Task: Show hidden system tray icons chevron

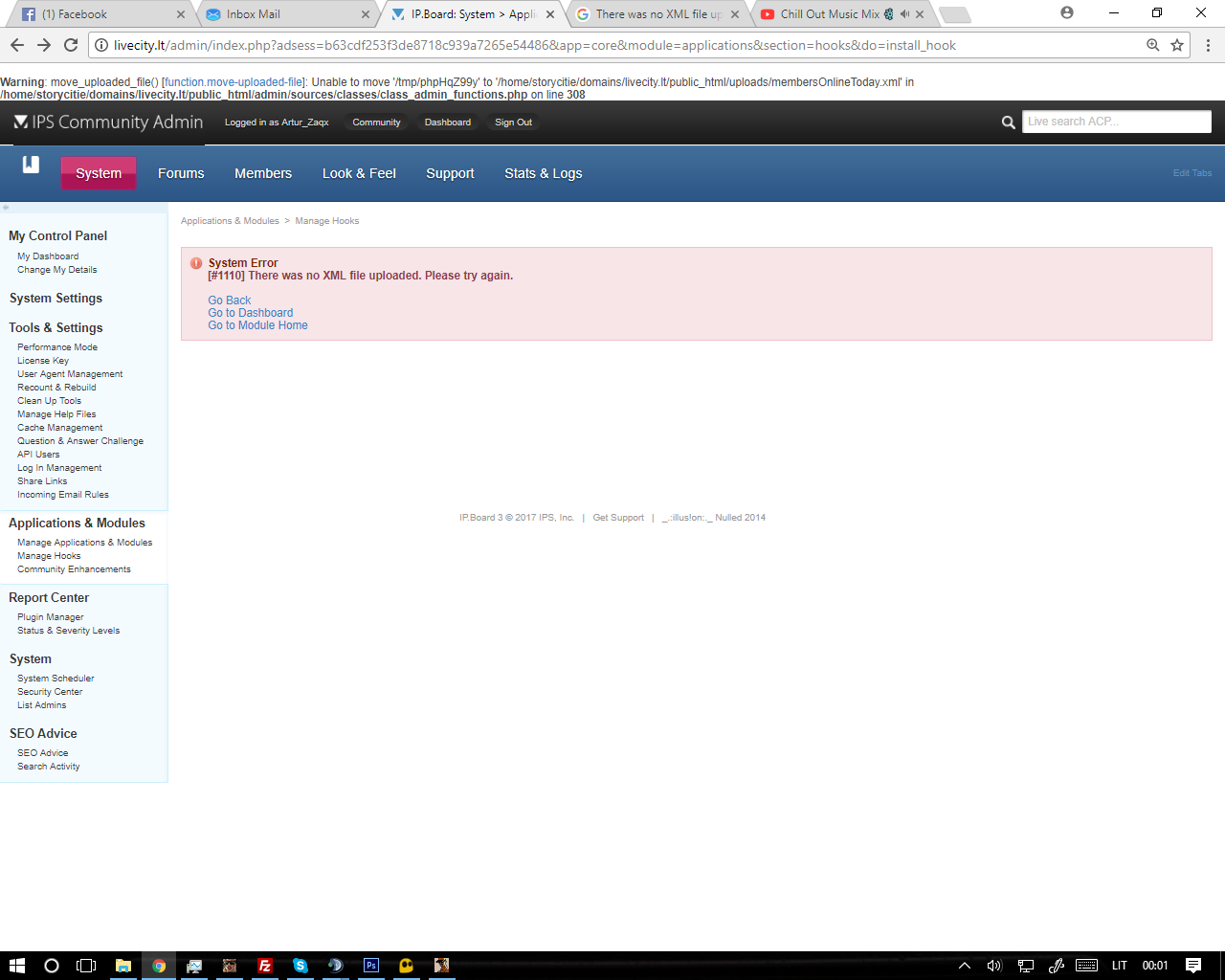Action: pos(965,966)
